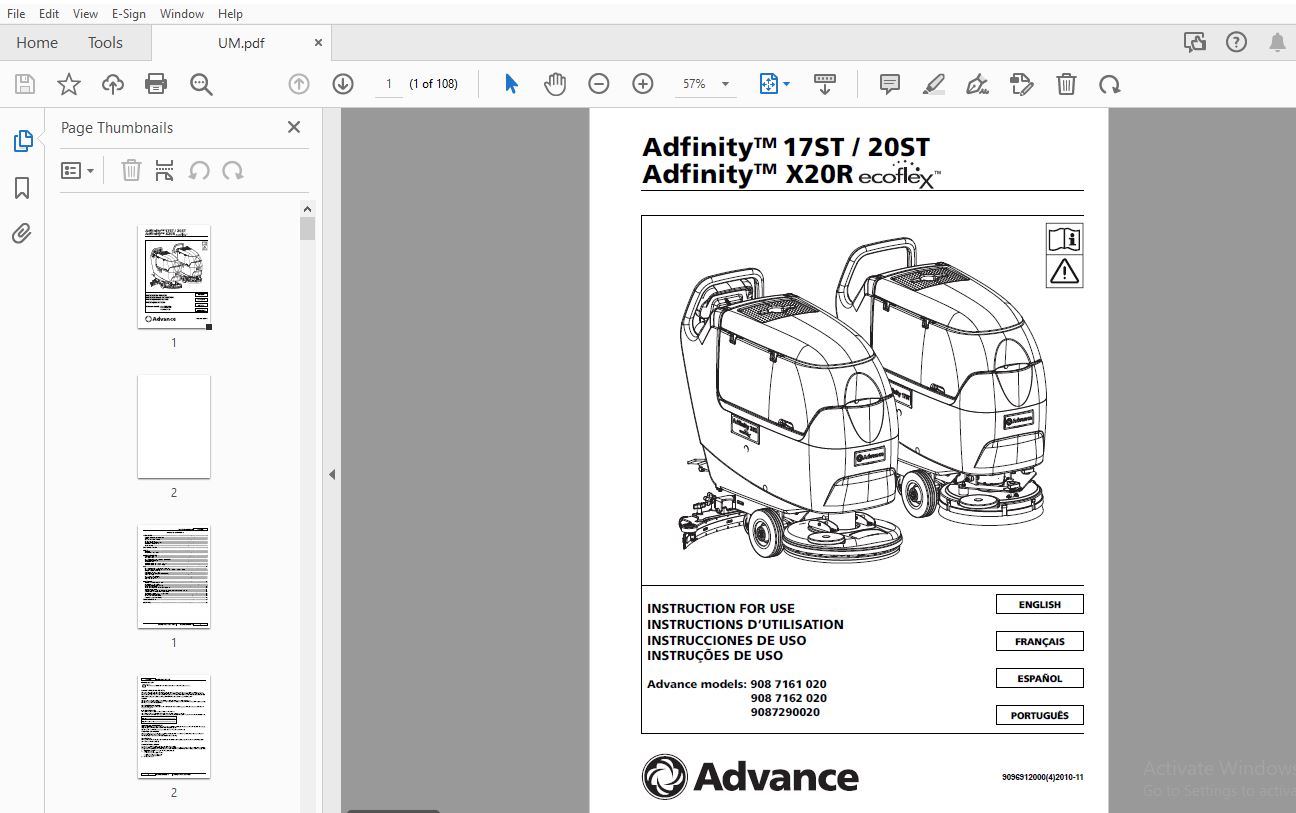Switch to the Home tab
The width and height of the screenshot is (1296, 813).
(37, 42)
